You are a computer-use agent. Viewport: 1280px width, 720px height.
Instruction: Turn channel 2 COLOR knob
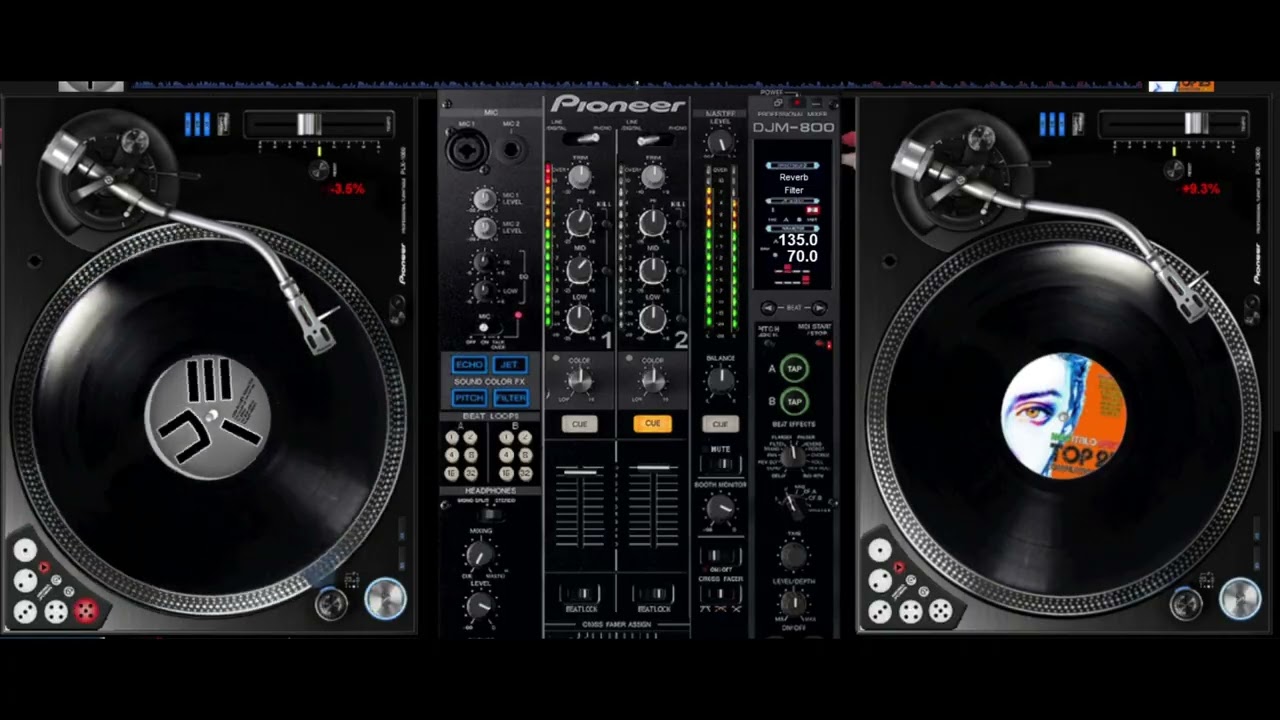coord(653,380)
